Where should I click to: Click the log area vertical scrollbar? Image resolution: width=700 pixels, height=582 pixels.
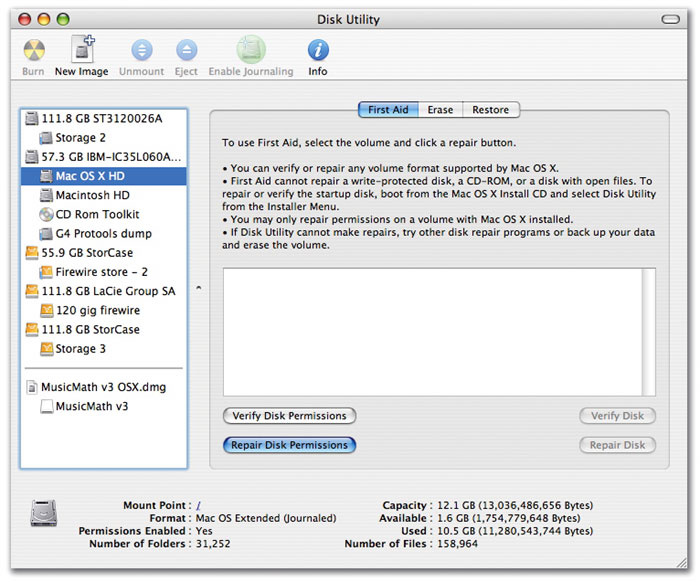pyautogui.click(x=649, y=332)
